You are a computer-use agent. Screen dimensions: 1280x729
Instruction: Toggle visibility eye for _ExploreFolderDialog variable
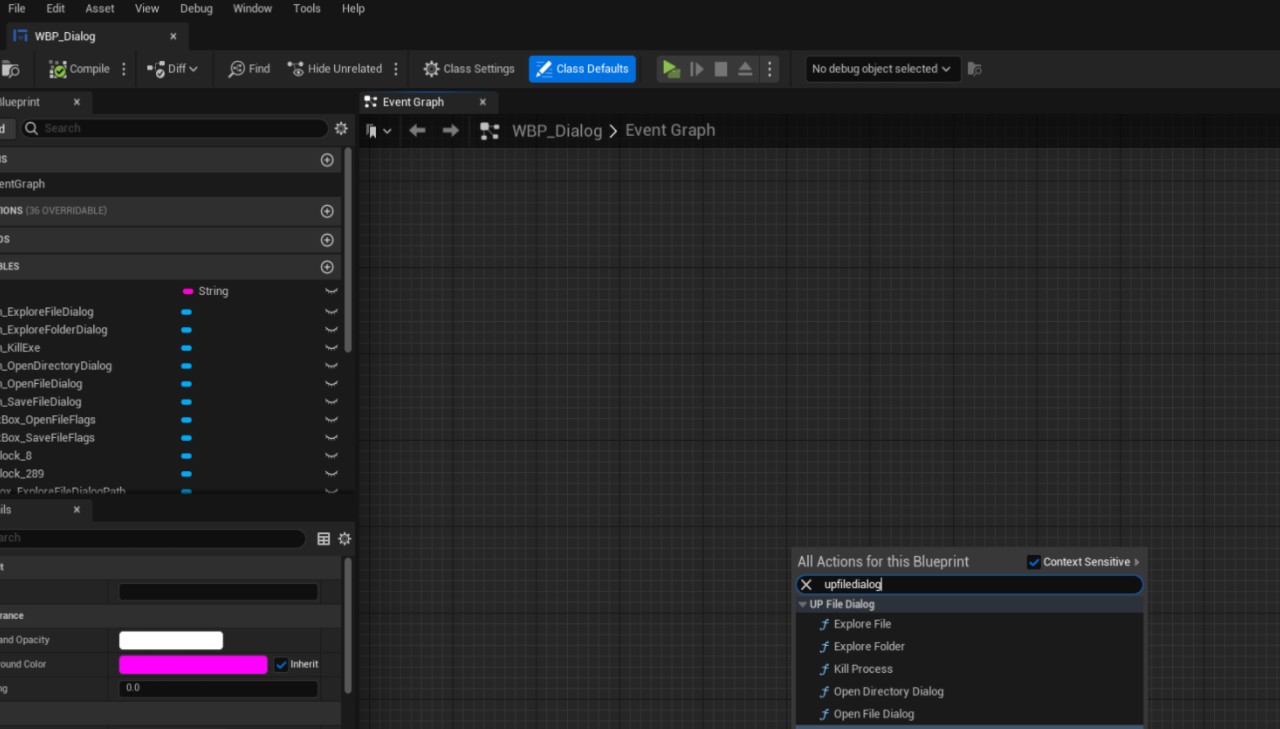tap(331, 330)
